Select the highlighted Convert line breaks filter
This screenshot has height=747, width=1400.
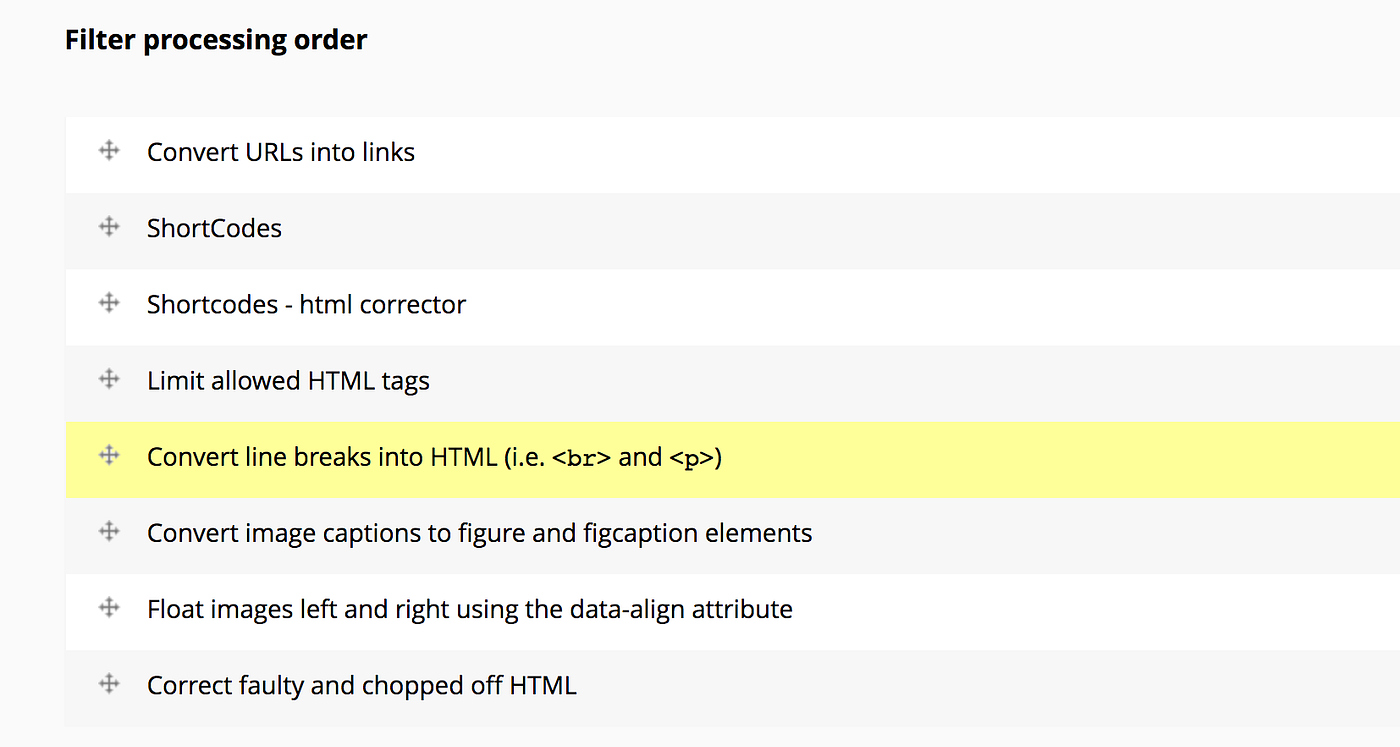(435, 457)
